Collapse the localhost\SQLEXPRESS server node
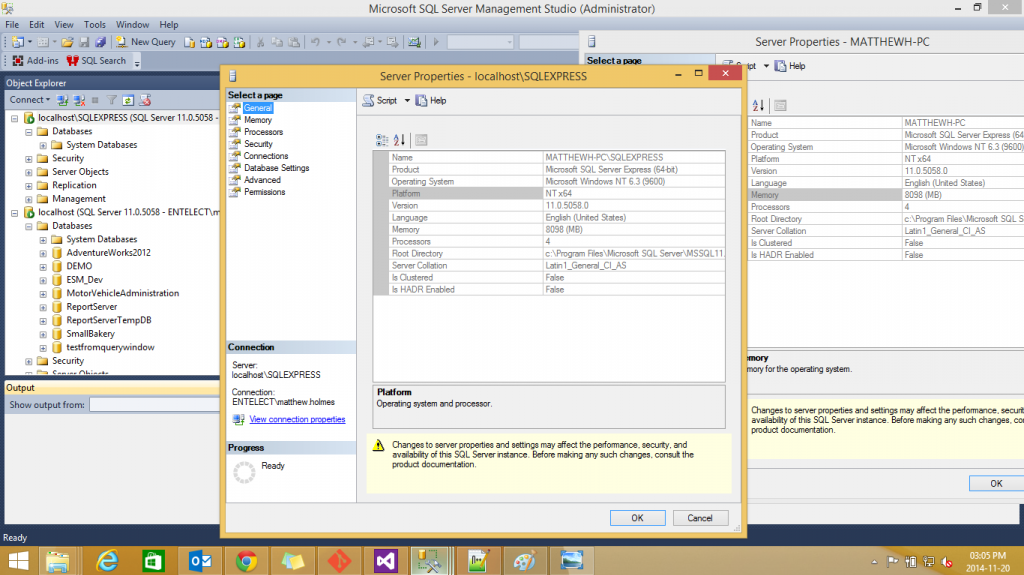This screenshot has height=575, width=1024. [x=14, y=118]
